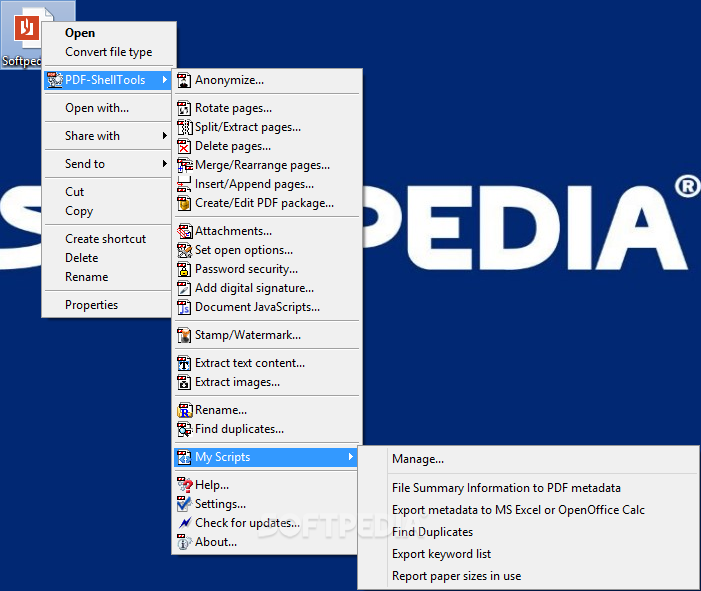The width and height of the screenshot is (701, 591).
Task: Click the About info icon
Action: coord(184,542)
